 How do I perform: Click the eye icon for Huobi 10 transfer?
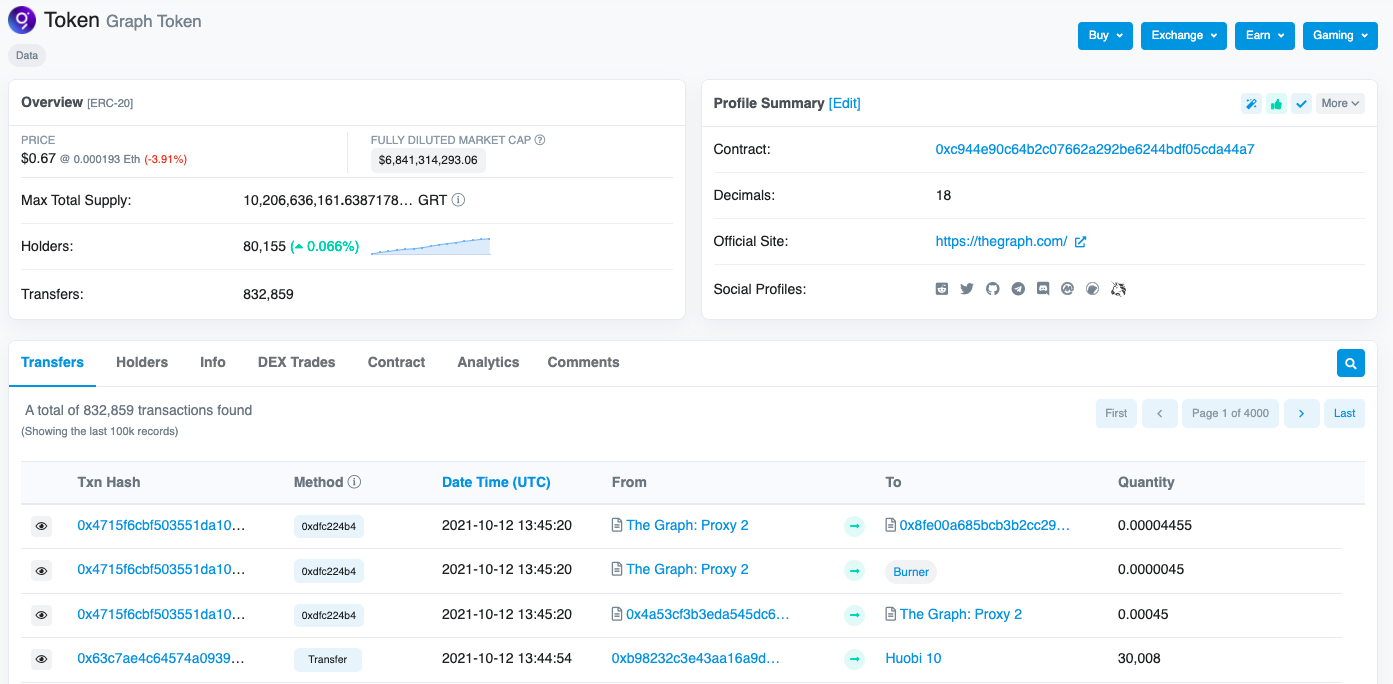(41, 660)
